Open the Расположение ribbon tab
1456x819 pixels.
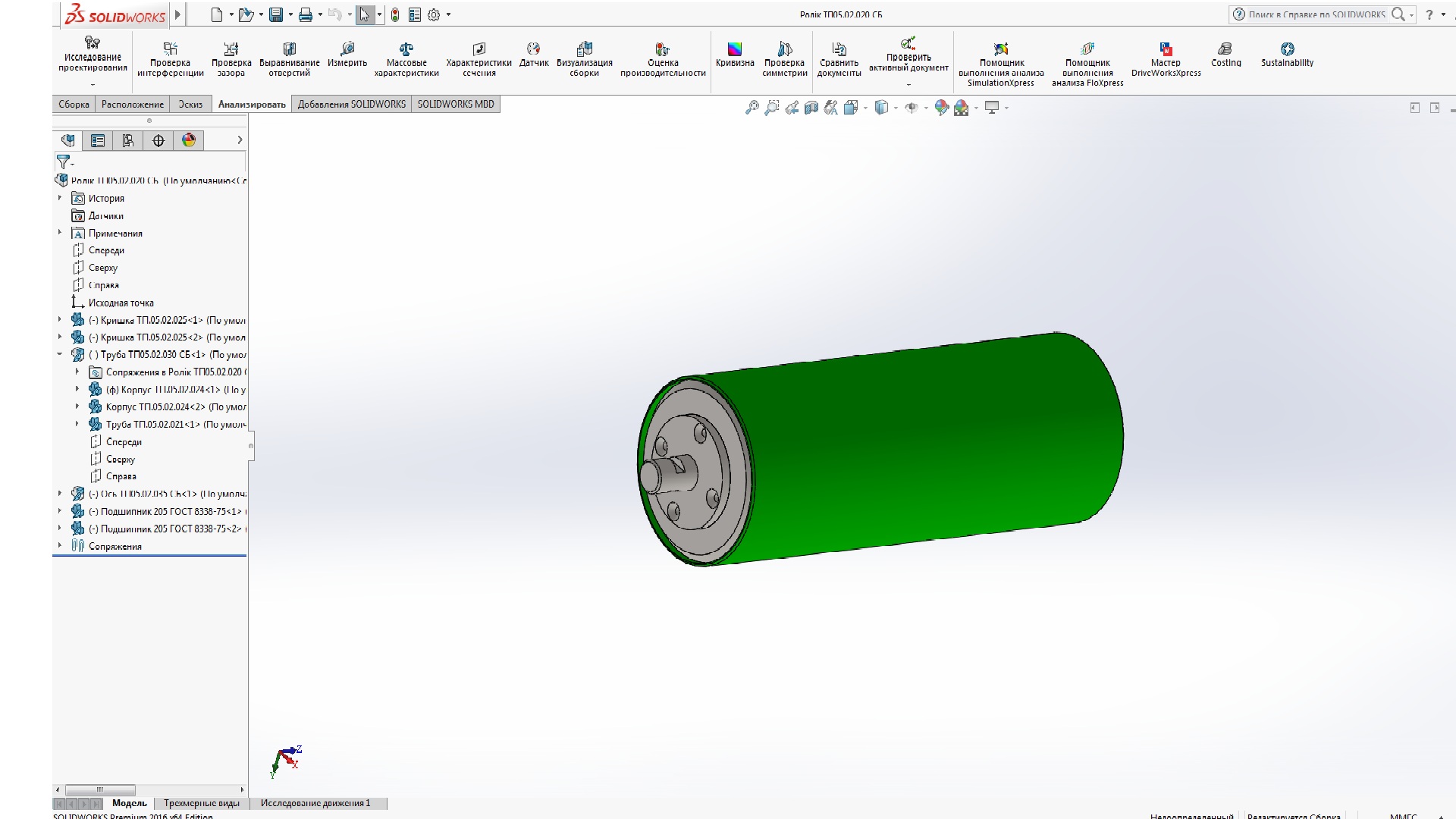tap(133, 105)
